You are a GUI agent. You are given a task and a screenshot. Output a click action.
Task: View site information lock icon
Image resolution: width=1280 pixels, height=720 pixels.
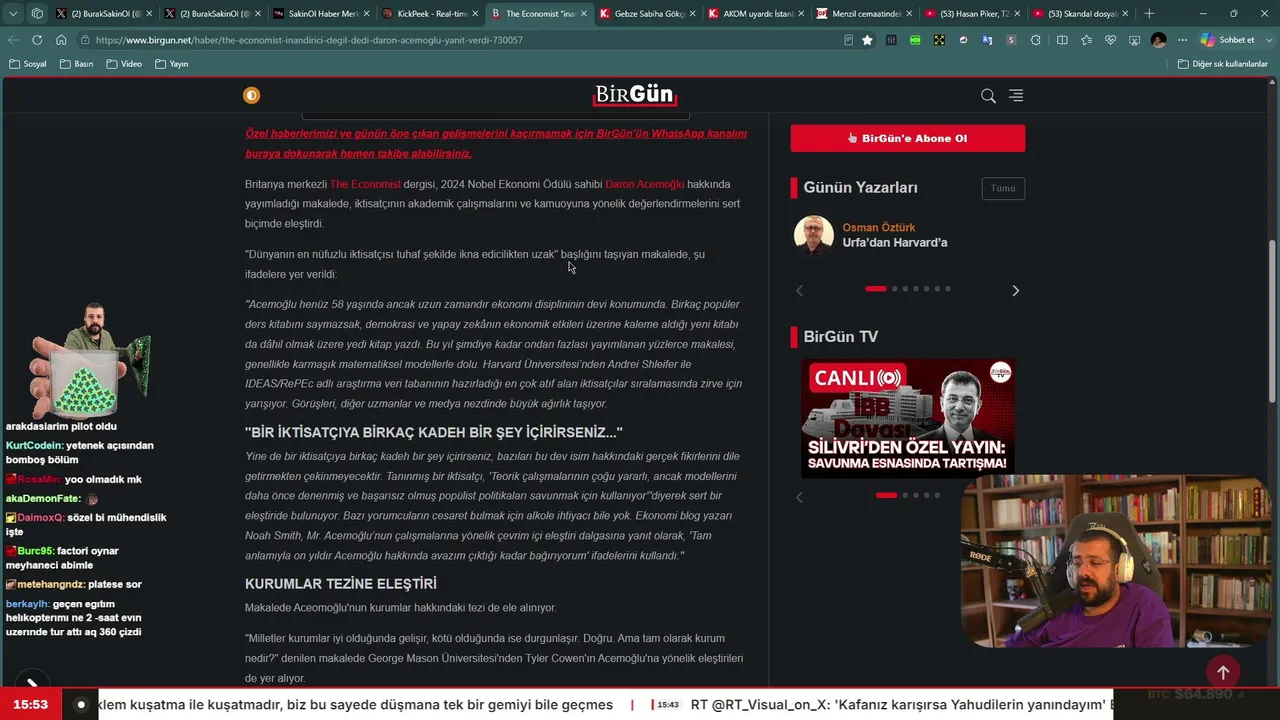(x=87, y=40)
